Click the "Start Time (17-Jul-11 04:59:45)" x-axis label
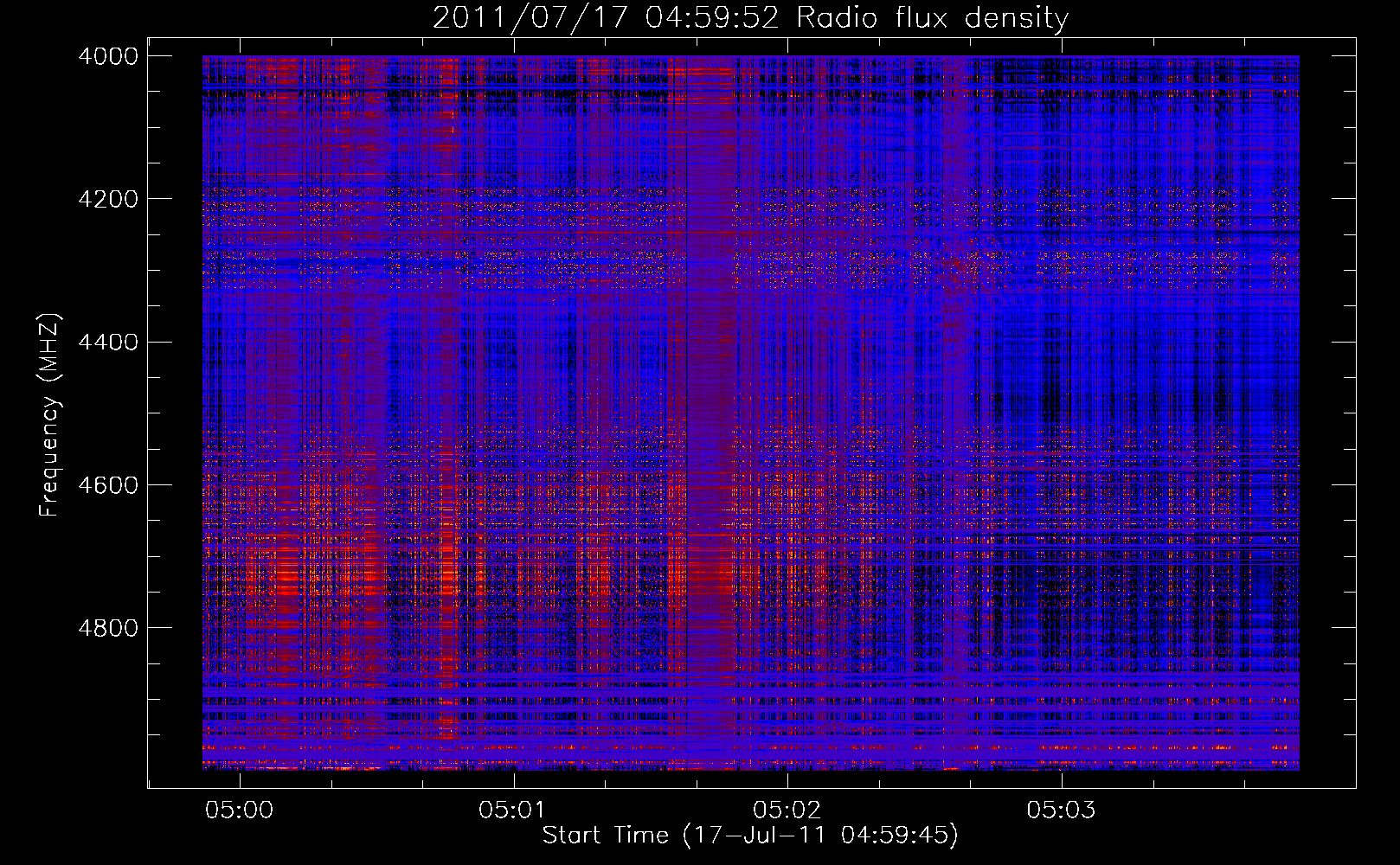The height and width of the screenshot is (865, 1400). (x=750, y=836)
